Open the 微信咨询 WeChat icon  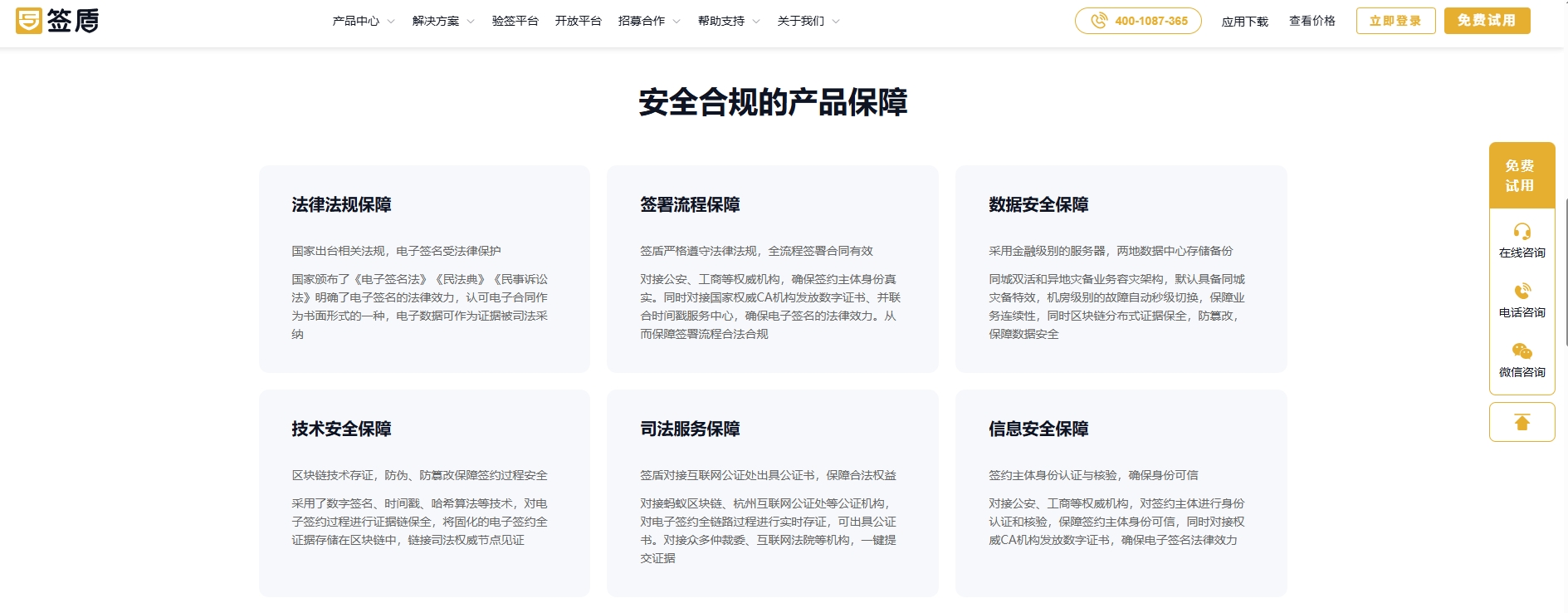(1522, 351)
